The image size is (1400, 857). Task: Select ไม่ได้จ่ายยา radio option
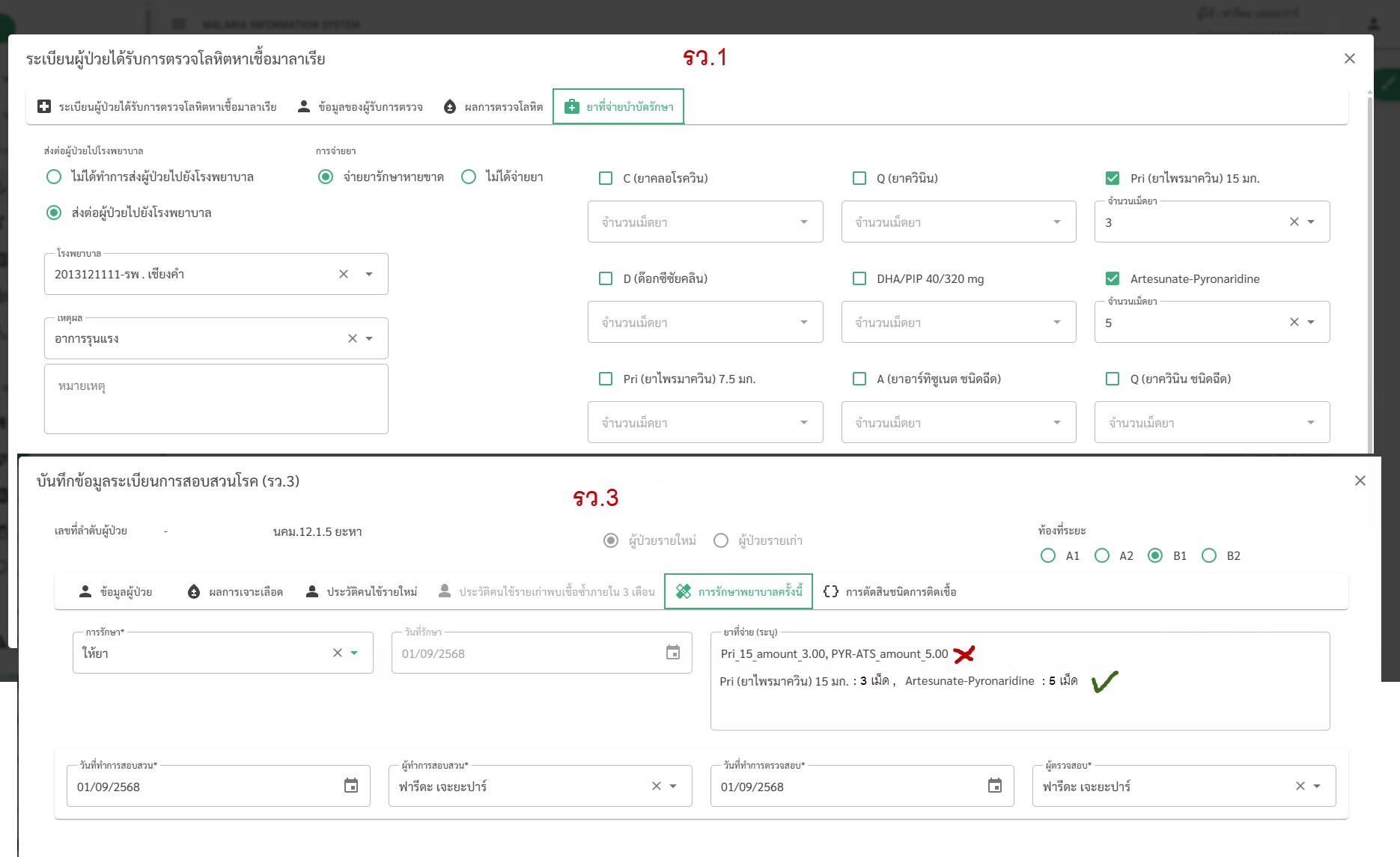469,177
